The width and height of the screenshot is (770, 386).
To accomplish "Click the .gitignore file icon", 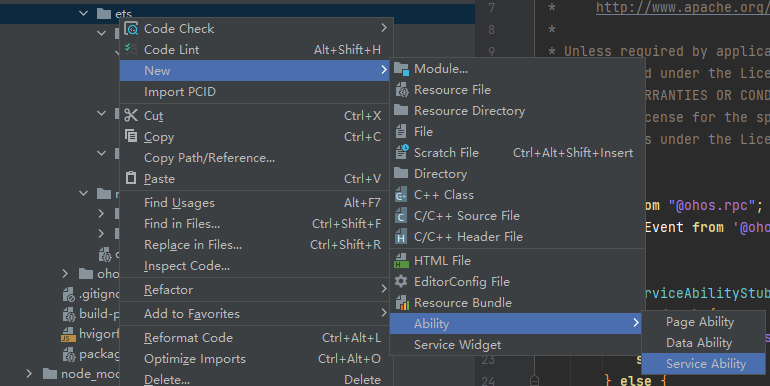I will pyautogui.click(x=68, y=294).
